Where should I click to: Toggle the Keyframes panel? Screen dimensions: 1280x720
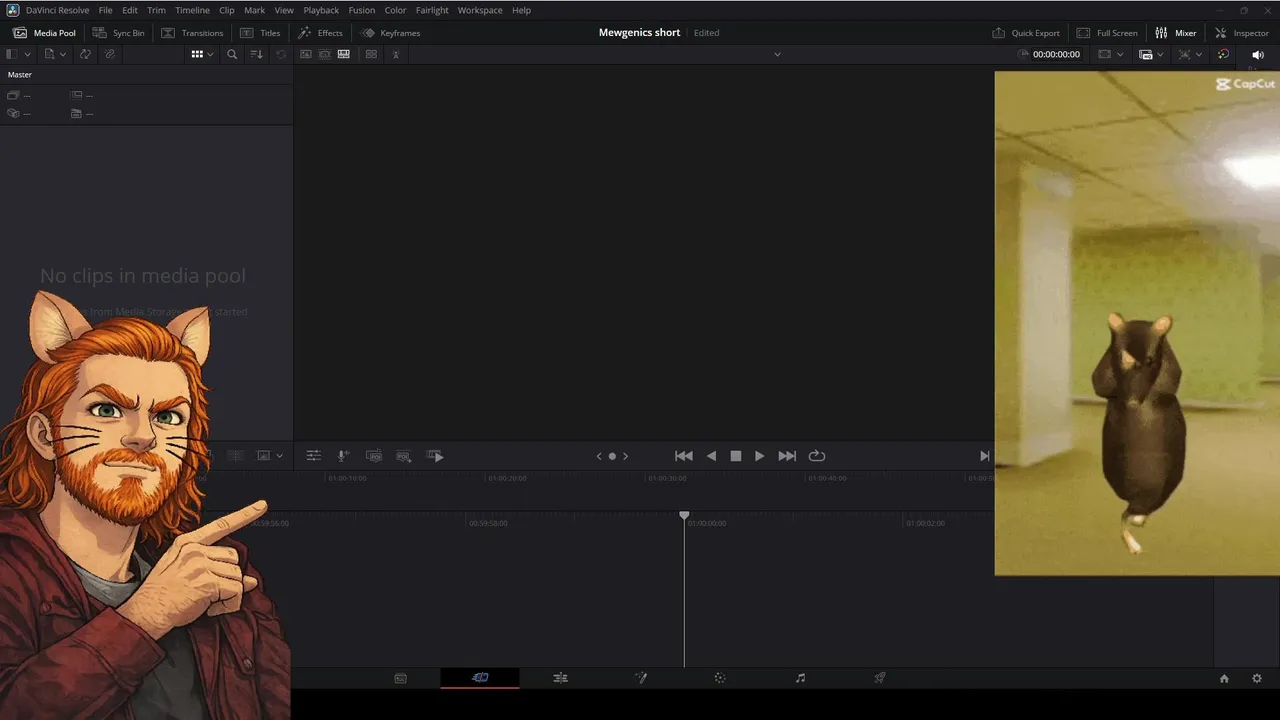click(390, 33)
